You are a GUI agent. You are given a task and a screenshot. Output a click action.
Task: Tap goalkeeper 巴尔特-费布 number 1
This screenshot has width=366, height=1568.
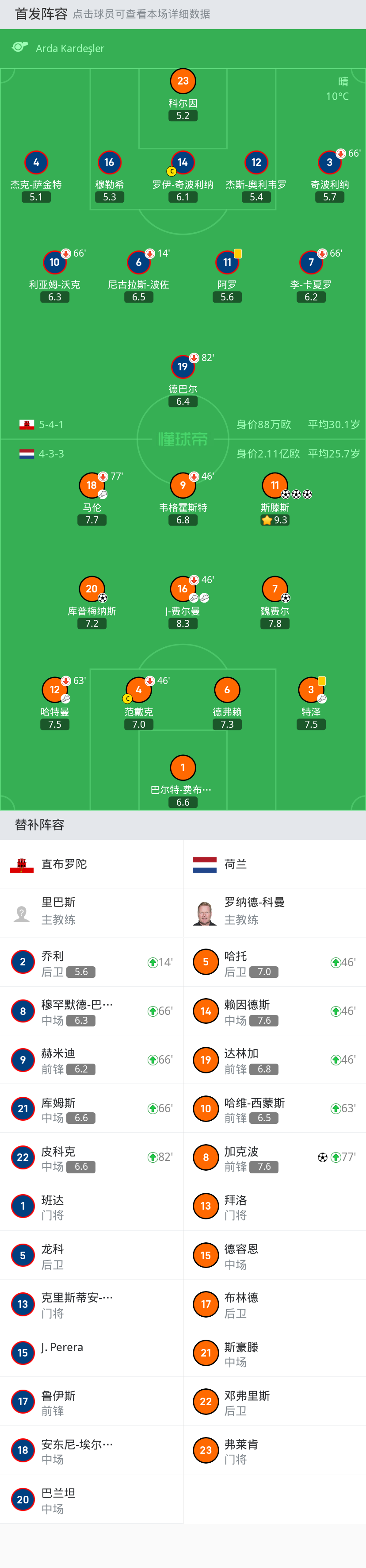coord(183,768)
